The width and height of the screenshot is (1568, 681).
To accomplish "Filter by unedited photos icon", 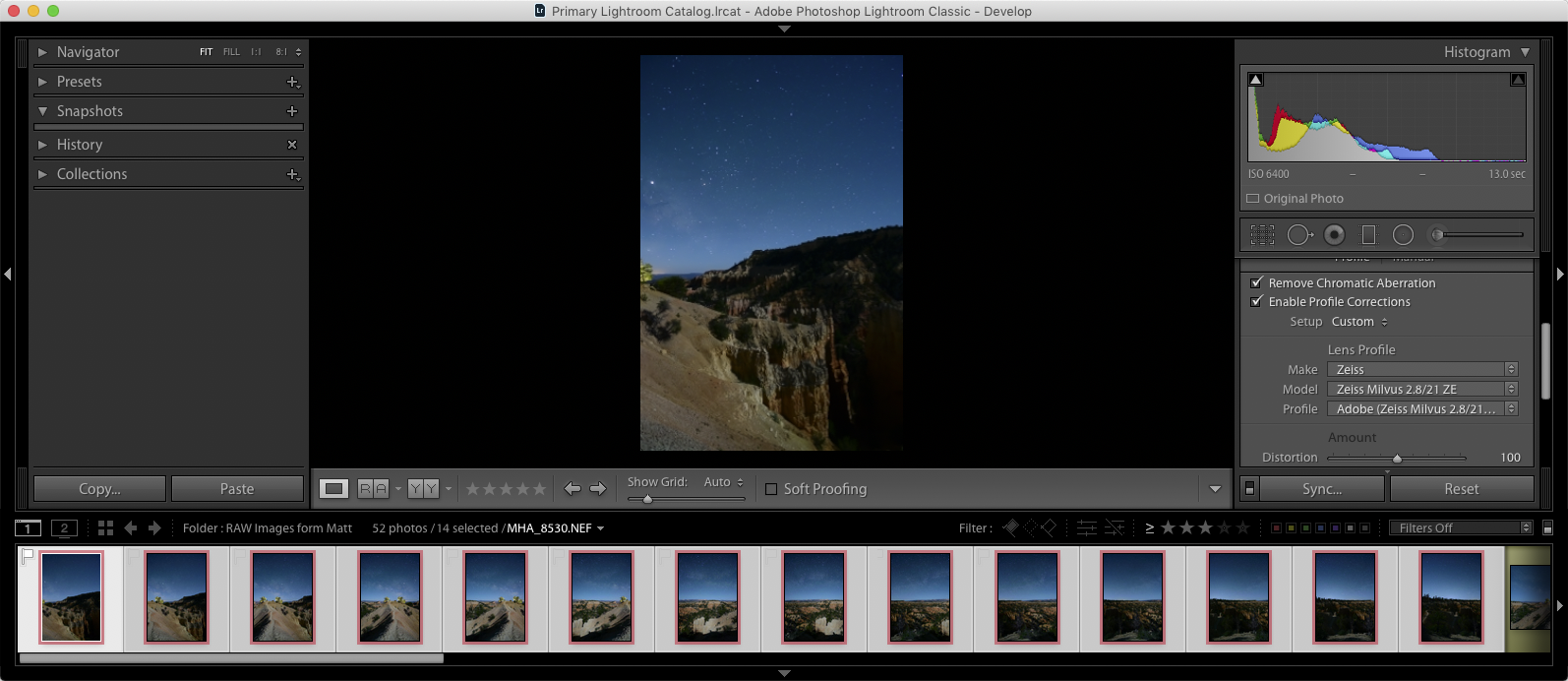I will pyautogui.click(x=1115, y=527).
